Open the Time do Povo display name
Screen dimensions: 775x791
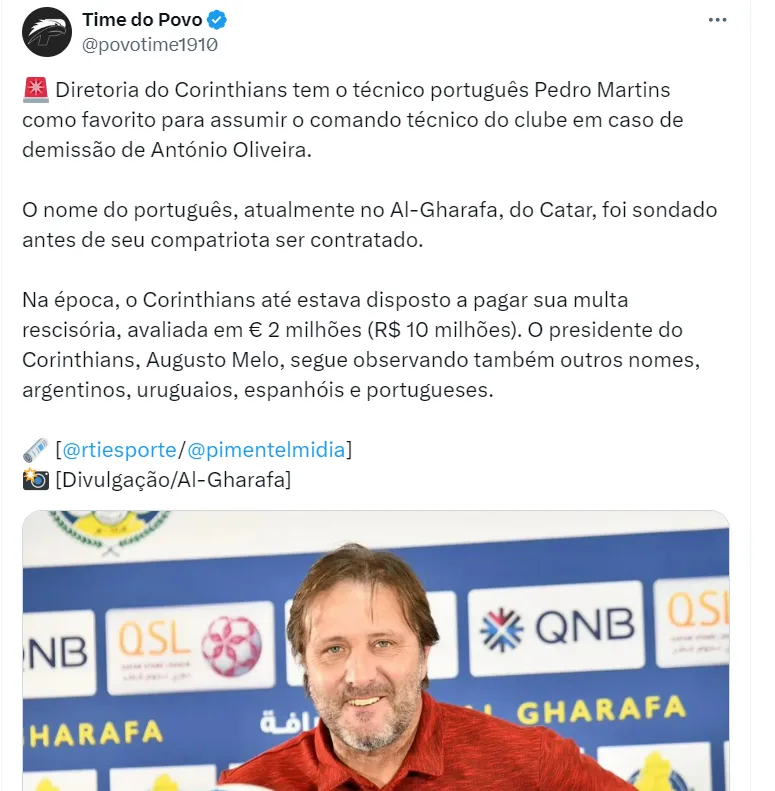coord(142,20)
